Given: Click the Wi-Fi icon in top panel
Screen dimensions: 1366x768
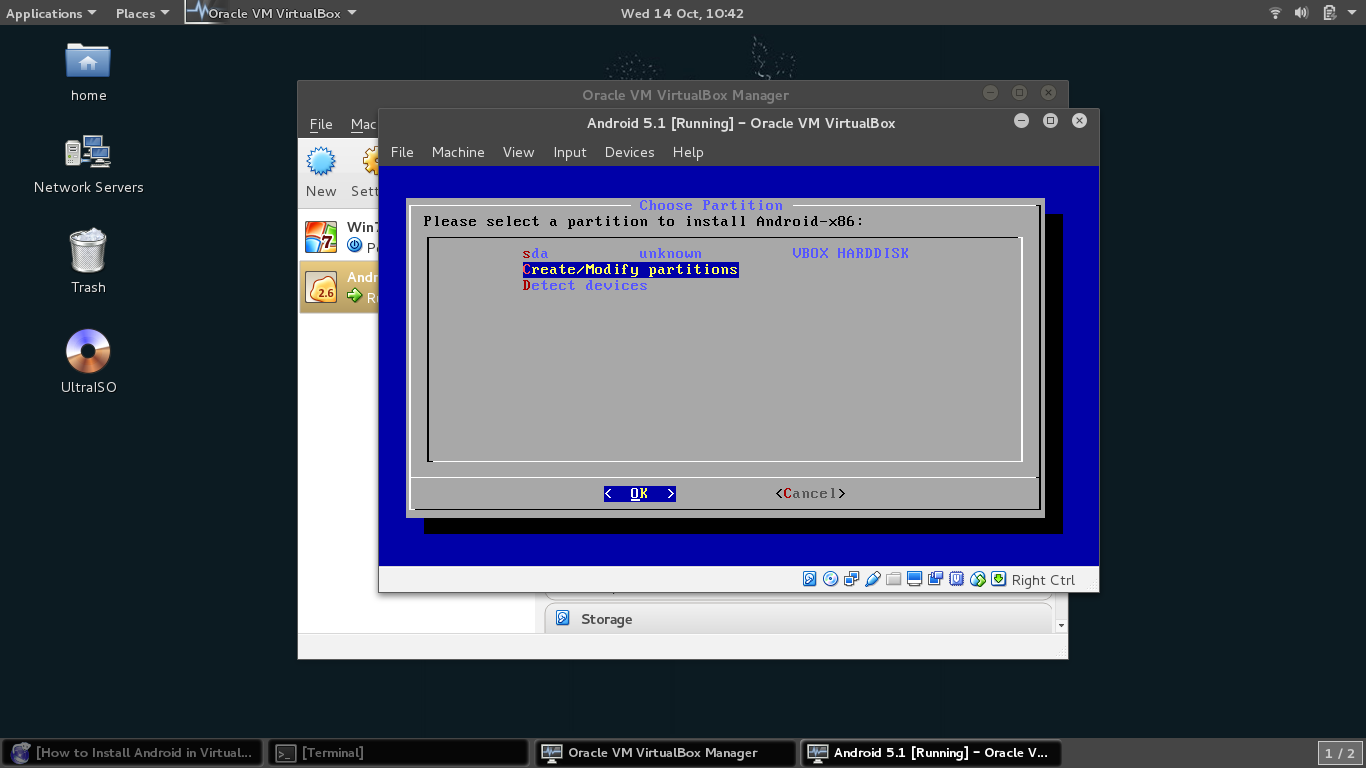Looking at the screenshot, I should (x=1275, y=13).
